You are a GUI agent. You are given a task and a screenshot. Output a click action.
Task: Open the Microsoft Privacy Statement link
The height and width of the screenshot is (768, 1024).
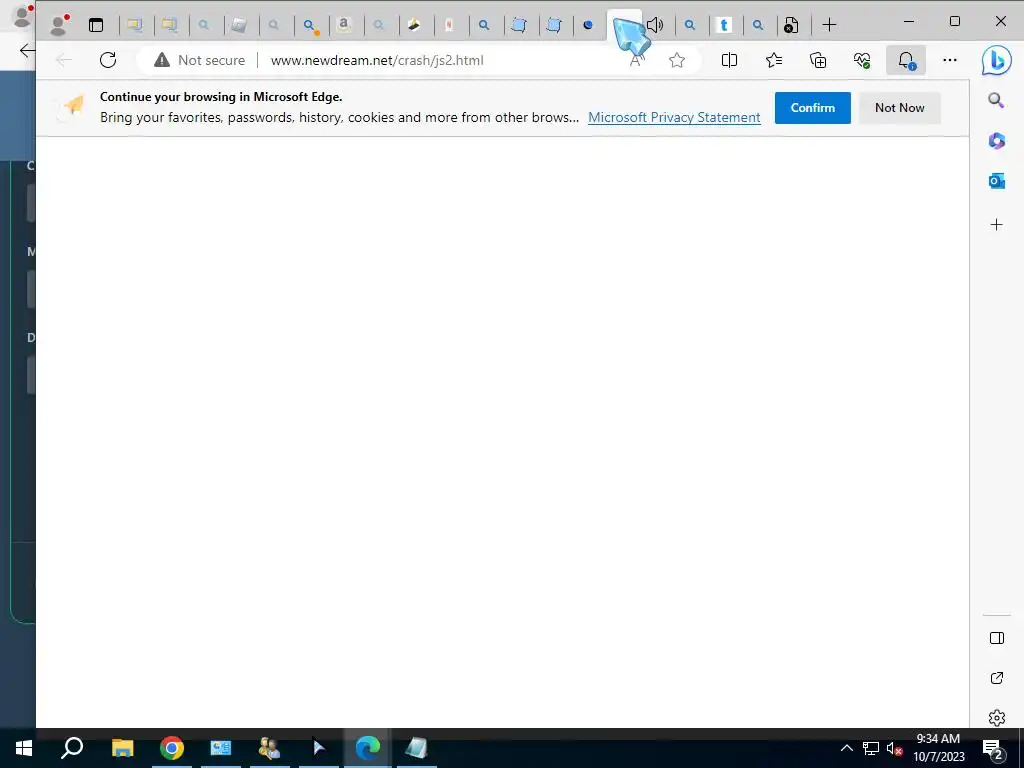[674, 118]
